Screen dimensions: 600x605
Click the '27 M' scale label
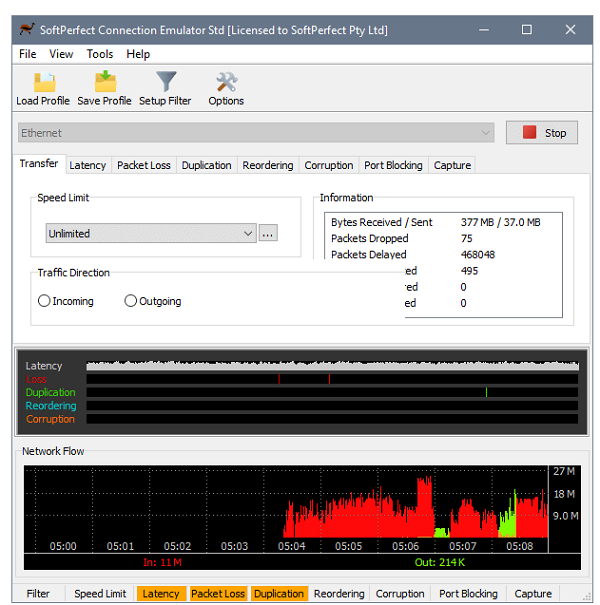click(564, 471)
